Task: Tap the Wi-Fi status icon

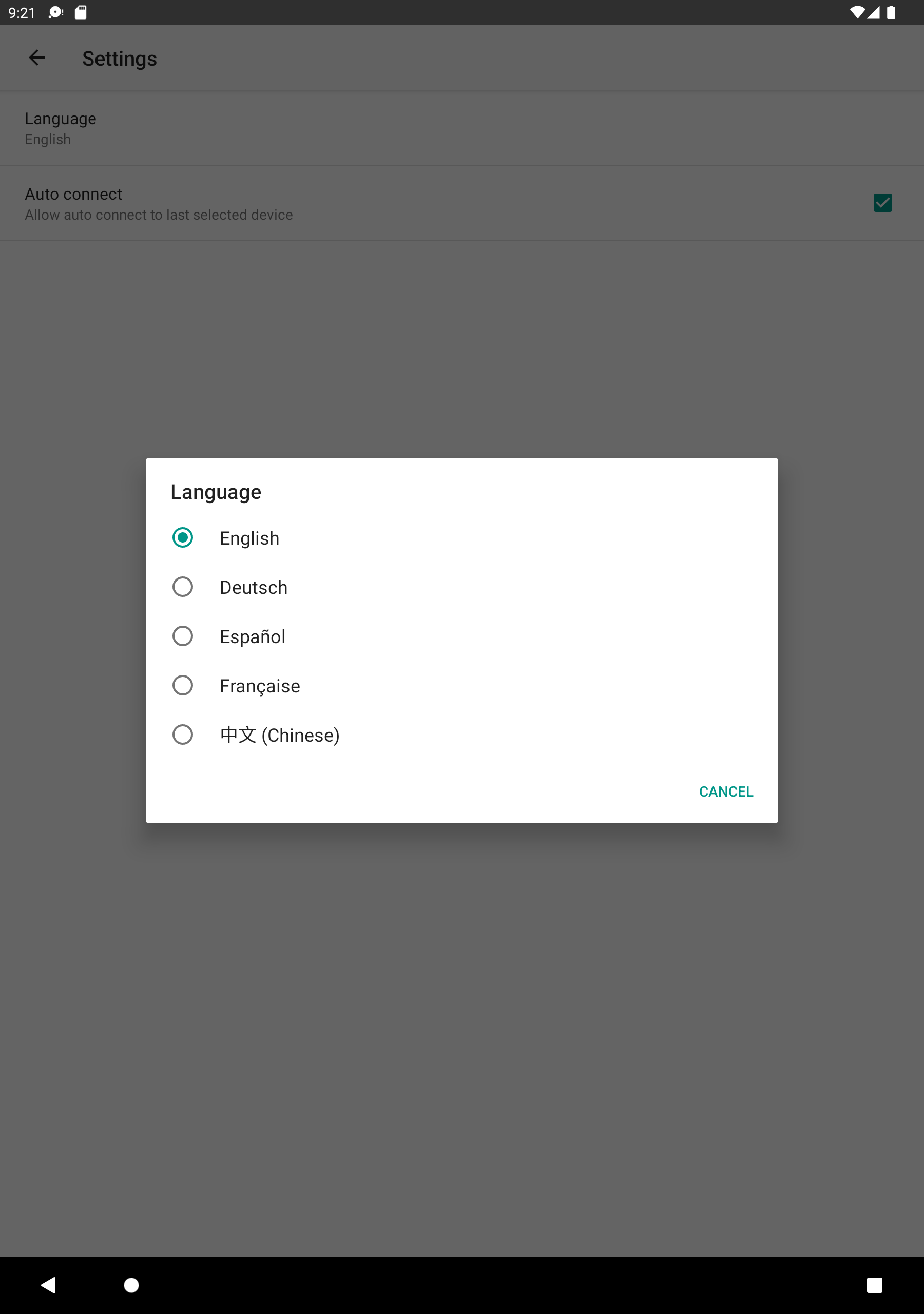Action: [x=857, y=13]
